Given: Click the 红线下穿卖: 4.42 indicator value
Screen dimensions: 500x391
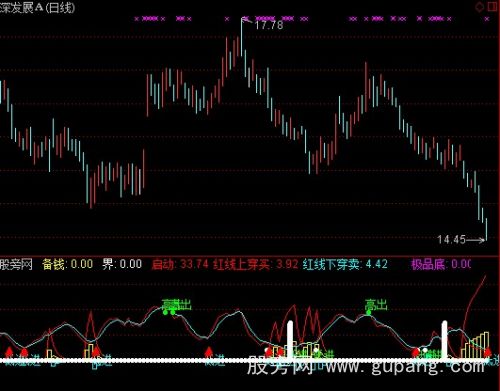Looking at the screenshot, I should coord(345,264).
